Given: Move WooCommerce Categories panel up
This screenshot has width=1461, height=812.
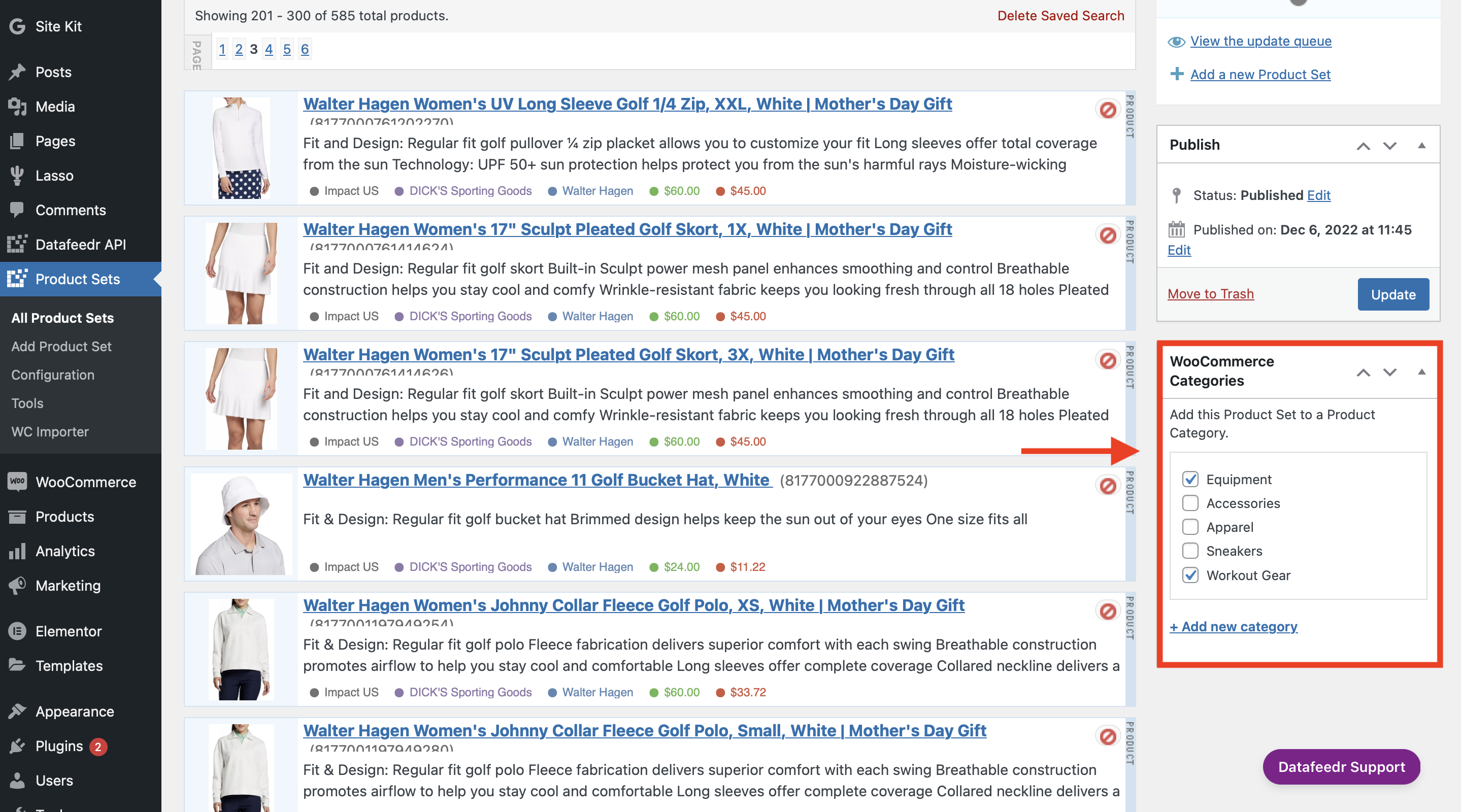Looking at the screenshot, I should click(1363, 372).
